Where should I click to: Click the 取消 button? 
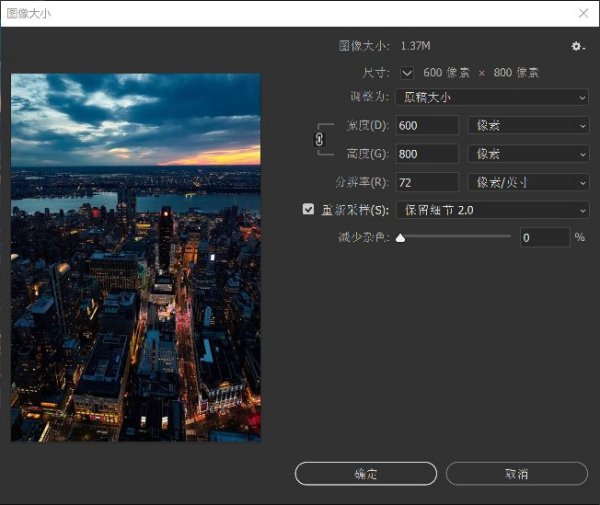pos(517,474)
